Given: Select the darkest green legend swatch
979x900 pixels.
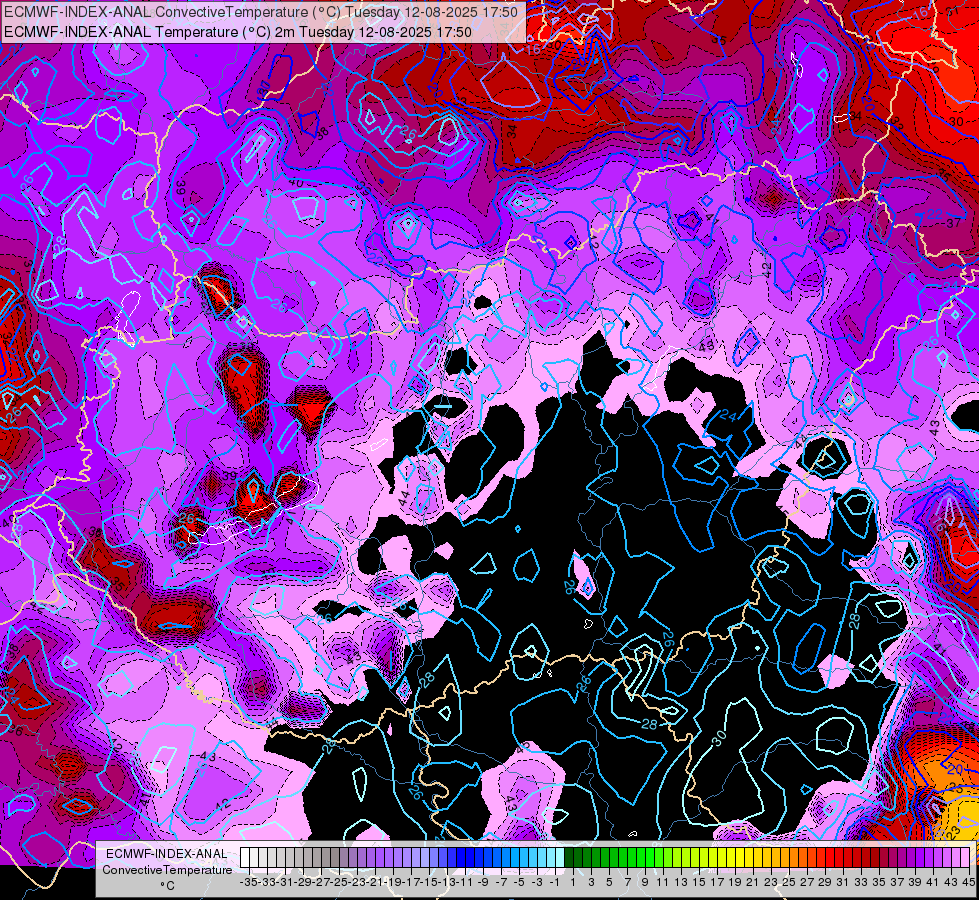Looking at the screenshot, I should [569, 857].
